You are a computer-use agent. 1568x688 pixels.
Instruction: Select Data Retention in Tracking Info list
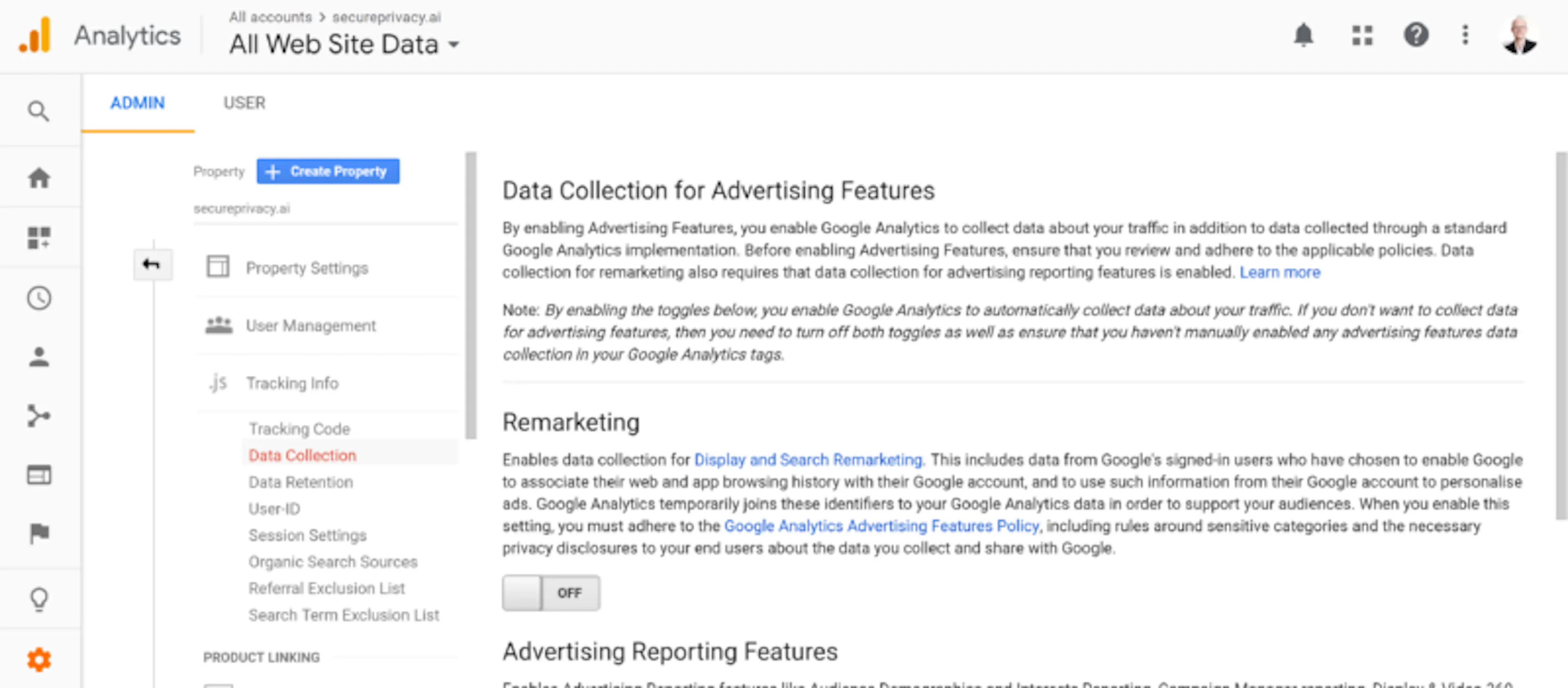300,482
